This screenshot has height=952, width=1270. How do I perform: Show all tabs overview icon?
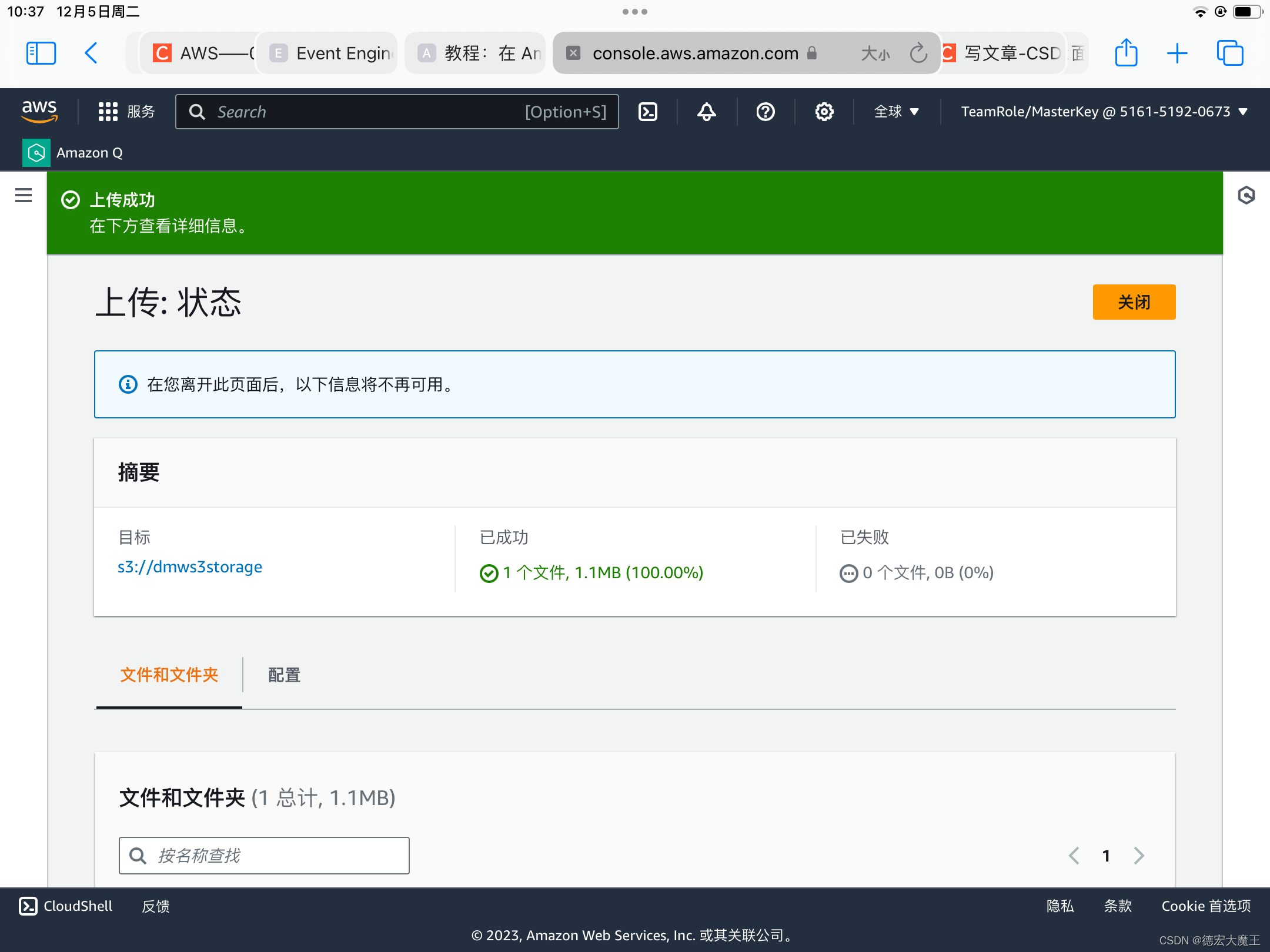pyautogui.click(x=1230, y=53)
